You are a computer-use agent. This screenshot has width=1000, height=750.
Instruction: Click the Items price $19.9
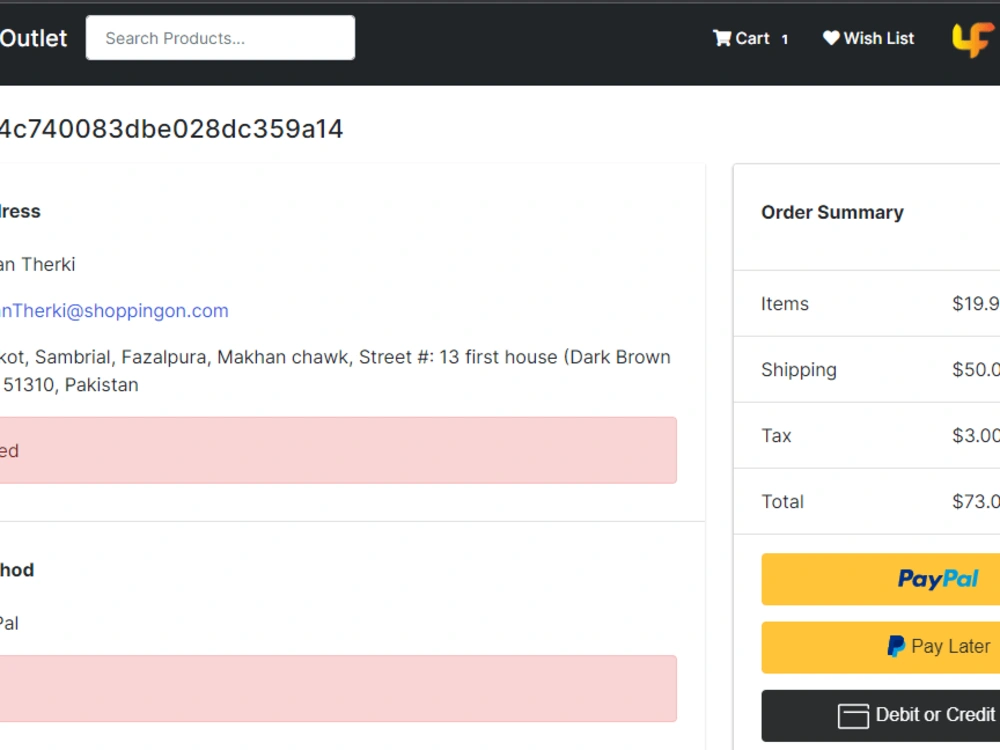(x=976, y=304)
